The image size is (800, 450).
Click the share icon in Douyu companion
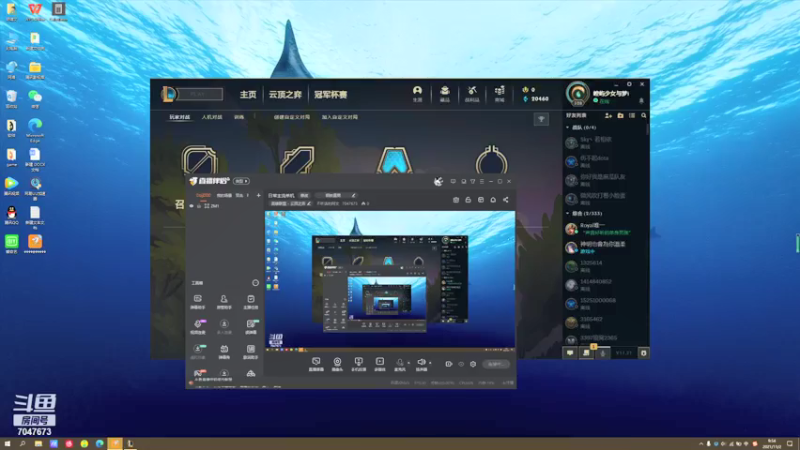506,200
